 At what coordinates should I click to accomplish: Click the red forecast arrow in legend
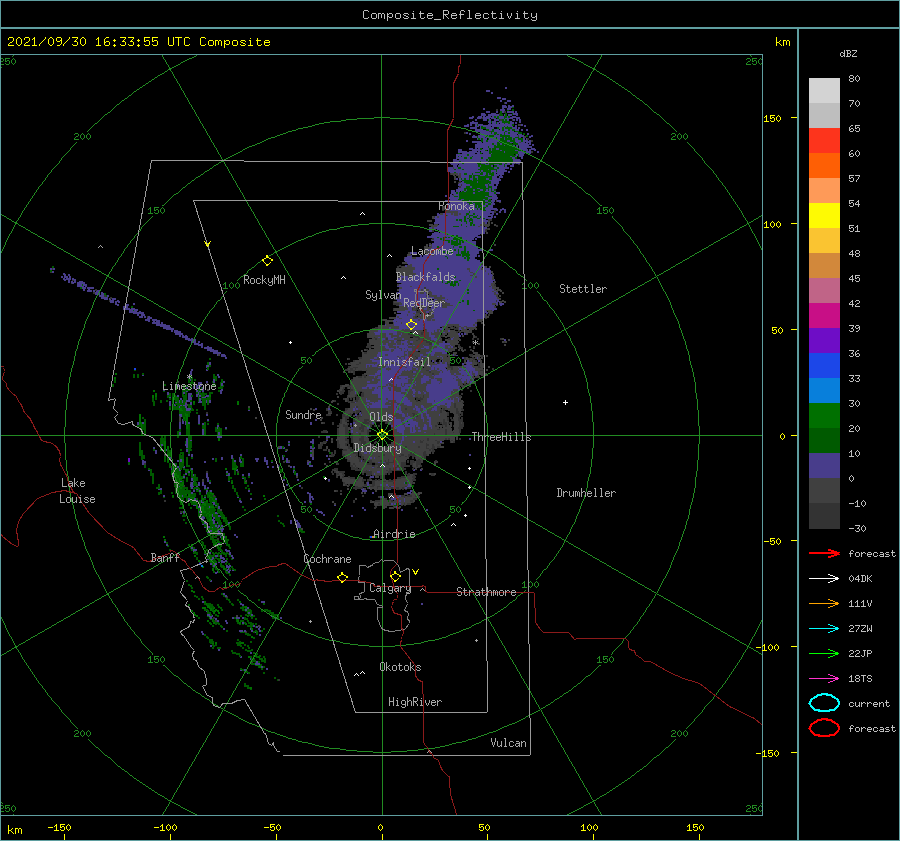pyautogui.click(x=824, y=553)
